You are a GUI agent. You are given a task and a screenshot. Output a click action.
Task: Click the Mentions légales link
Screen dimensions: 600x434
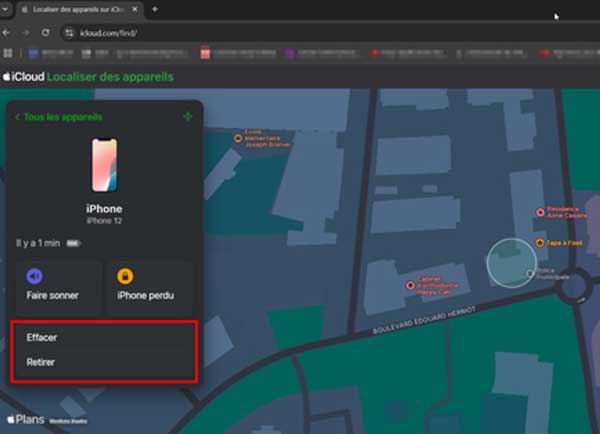[67, 421]
